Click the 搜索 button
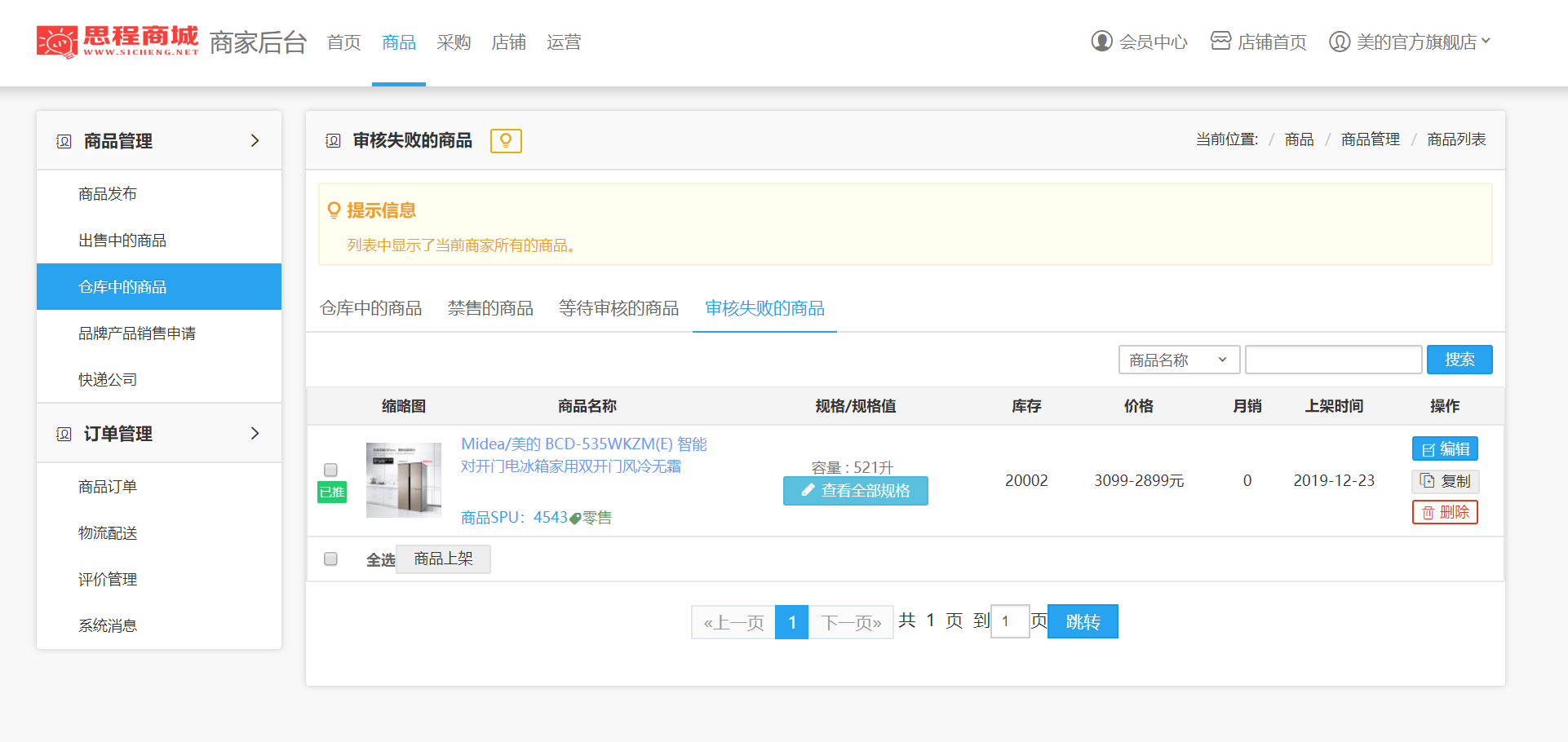The width and height of the screenshot is (1568, 742). (x=1459, y=360)
